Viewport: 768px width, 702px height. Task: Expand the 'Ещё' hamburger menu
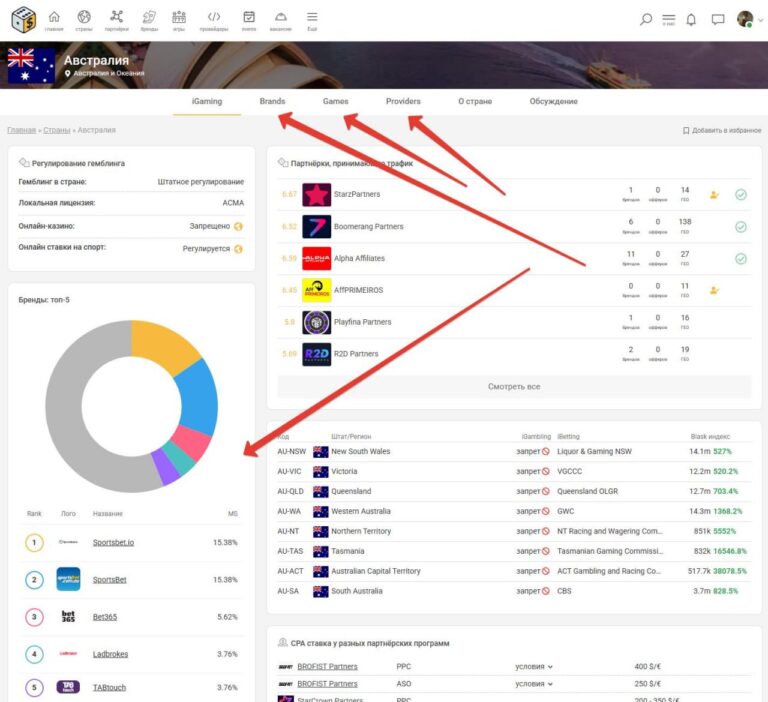tap(312, 19)
